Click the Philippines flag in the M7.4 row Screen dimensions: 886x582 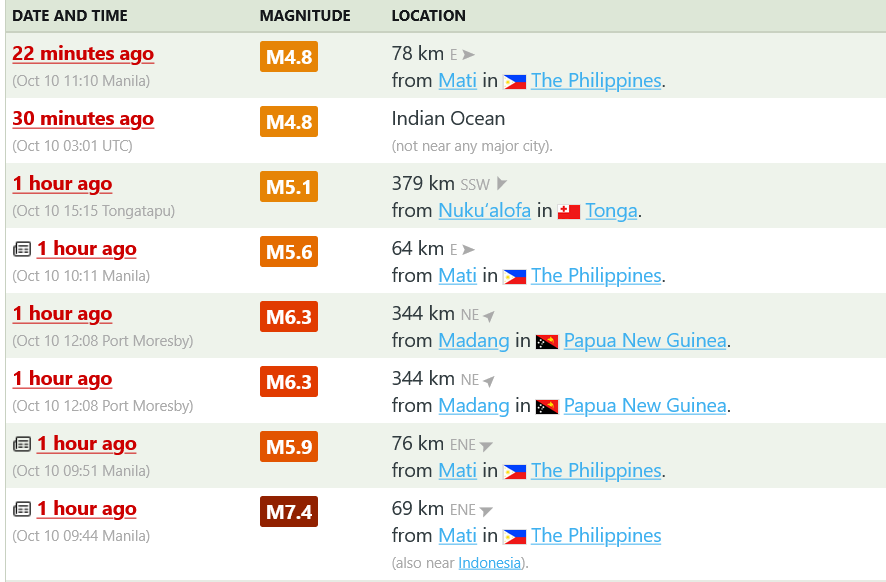[515, 536]
